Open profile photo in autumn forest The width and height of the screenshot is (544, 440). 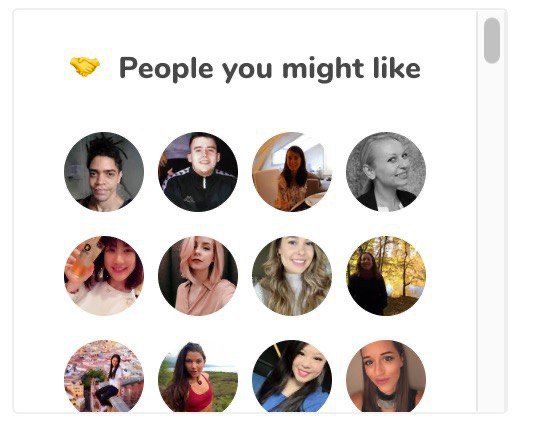386,276
